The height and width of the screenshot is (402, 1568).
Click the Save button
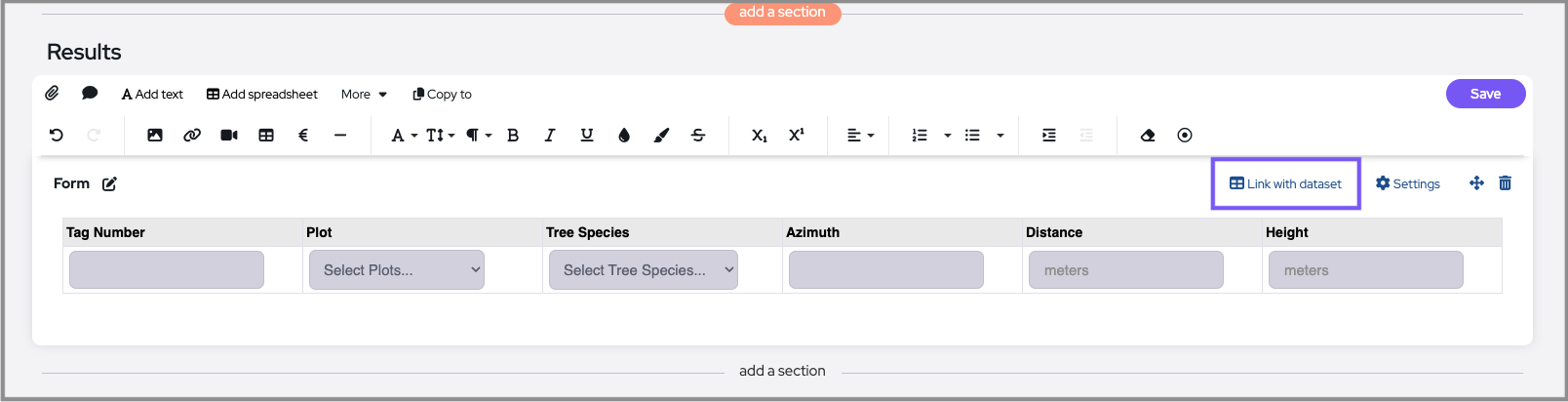[x=1485, y=94]
